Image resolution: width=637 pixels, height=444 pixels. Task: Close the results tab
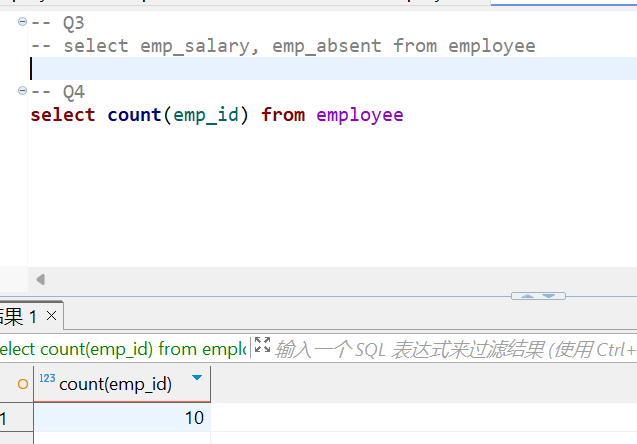(x=52, y=316)
